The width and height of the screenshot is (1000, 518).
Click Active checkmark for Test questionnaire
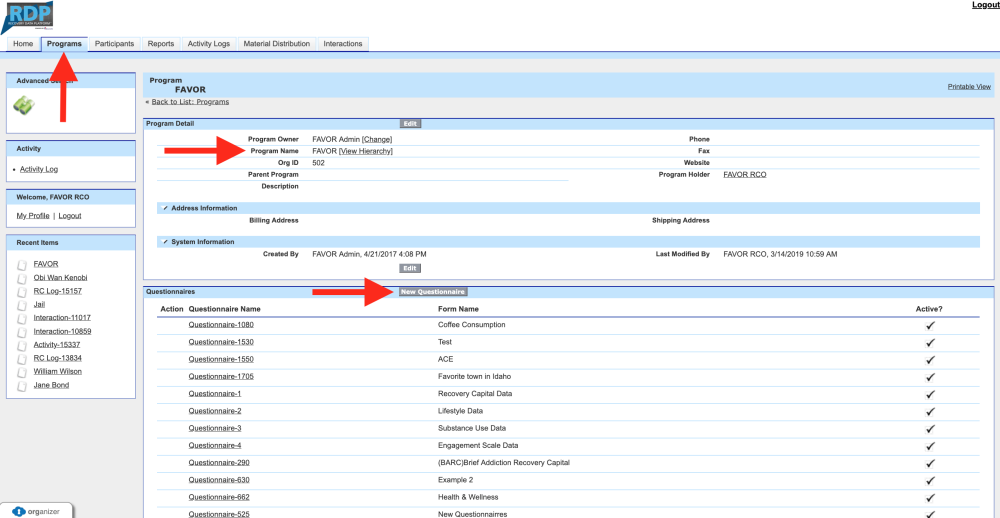930,343
